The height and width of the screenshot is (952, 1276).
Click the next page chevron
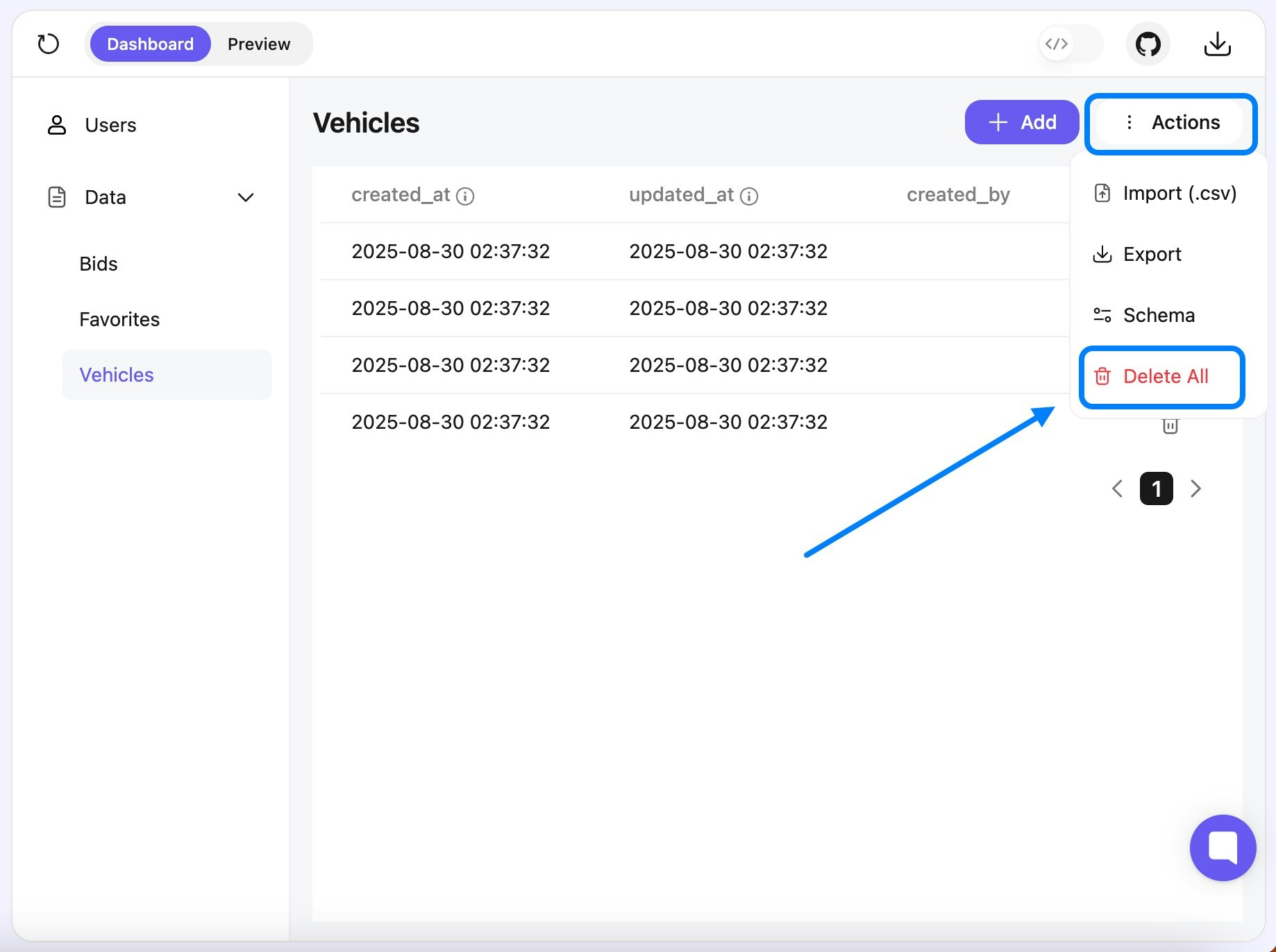pos(1195,488)
